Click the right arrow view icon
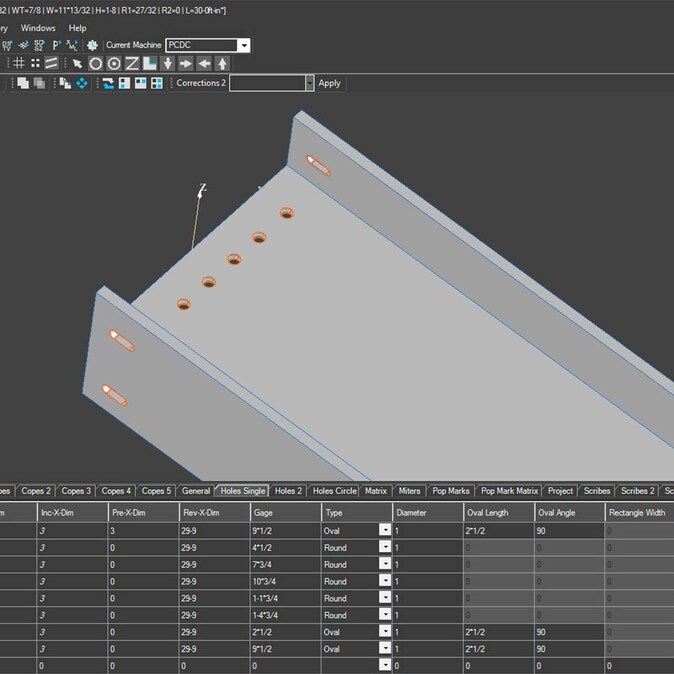This screenshot has width=674, height=674. point(186,64)
